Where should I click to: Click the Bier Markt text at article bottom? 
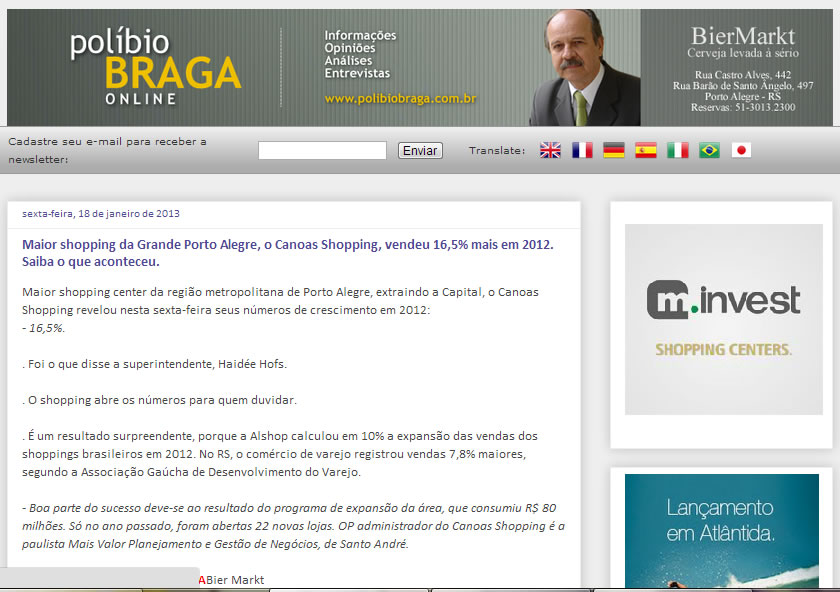coord(235,580)
